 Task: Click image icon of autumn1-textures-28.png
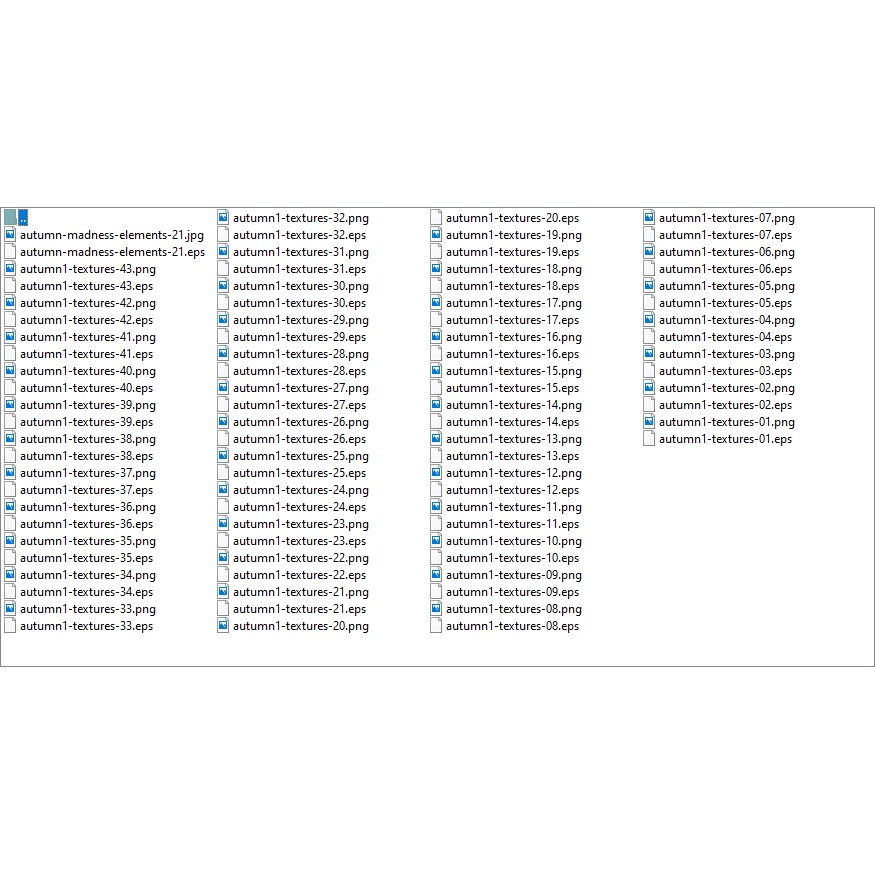(x=223, y=354)
